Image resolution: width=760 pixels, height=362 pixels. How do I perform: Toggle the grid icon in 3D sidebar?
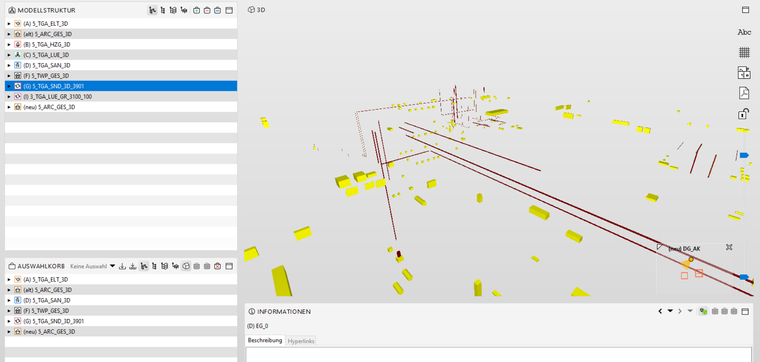coord(744,52)
